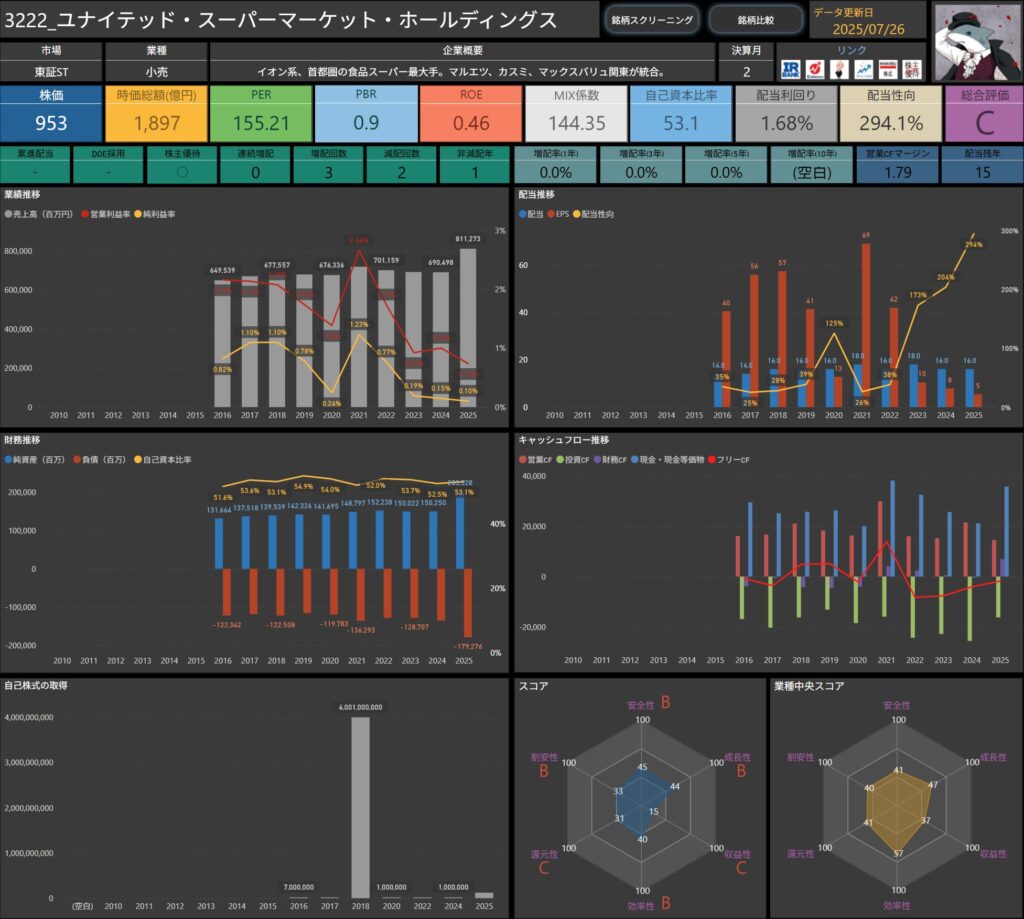1024x919 pixels.
Task: Toggle the 純資産 legend marker
Action: [x=8, y=460]
